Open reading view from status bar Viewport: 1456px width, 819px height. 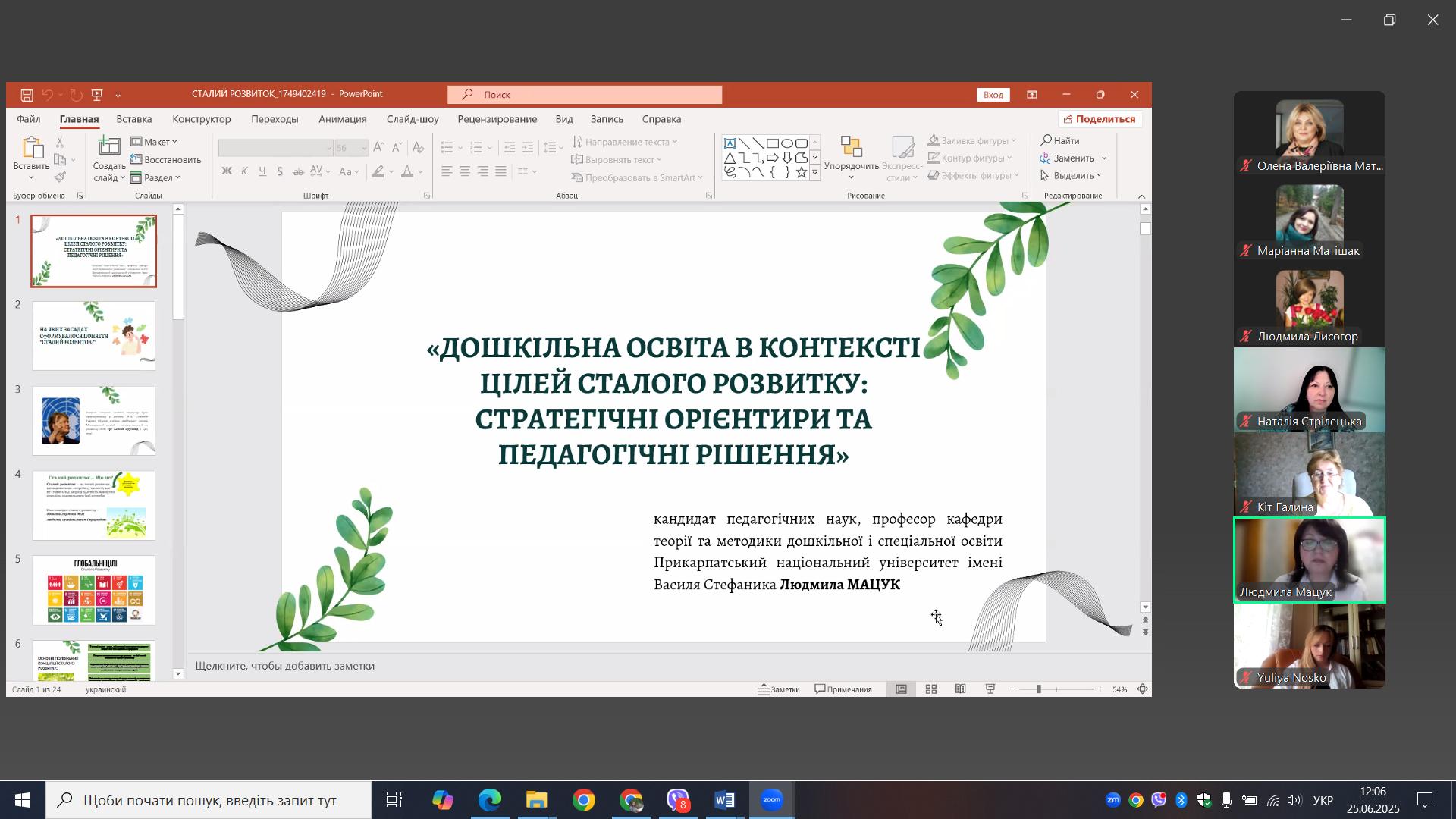(961, 689)
